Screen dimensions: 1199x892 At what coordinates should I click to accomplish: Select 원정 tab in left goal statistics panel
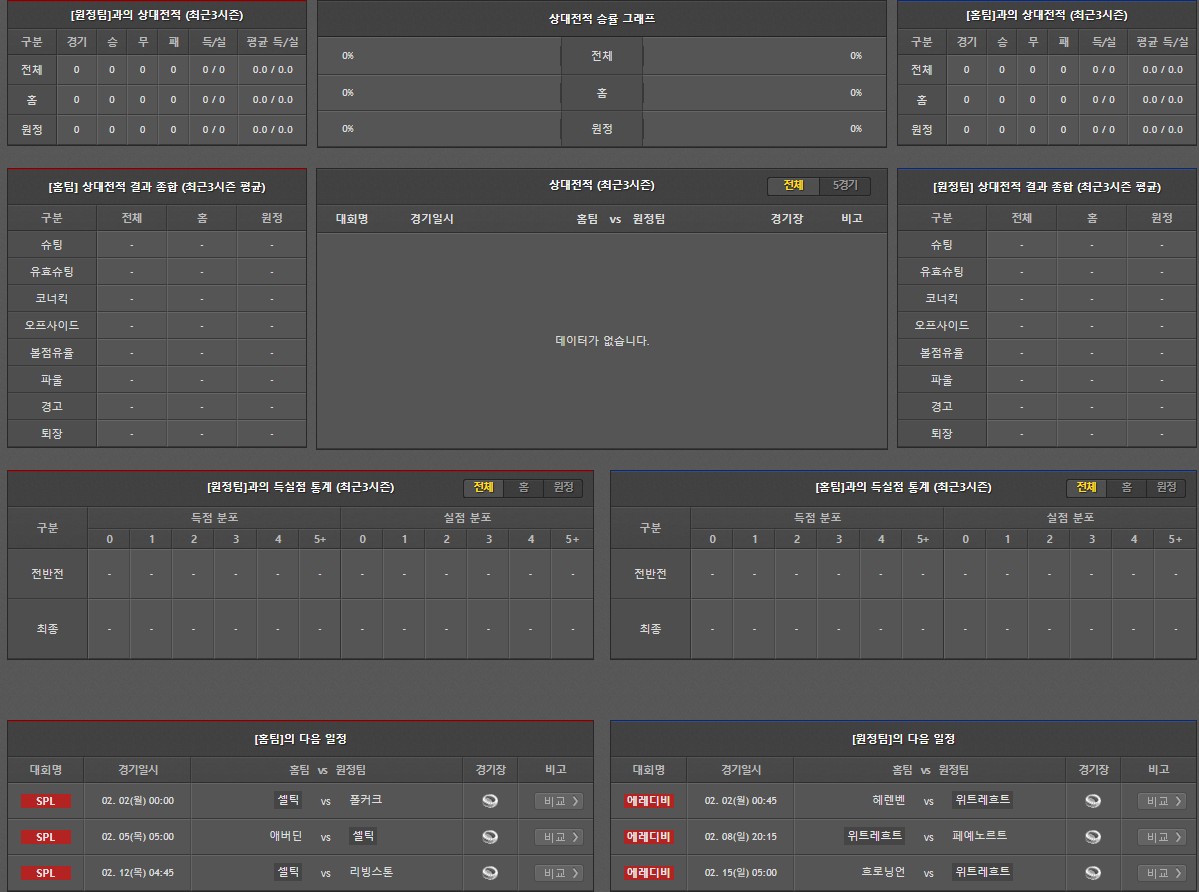point(563,487)
